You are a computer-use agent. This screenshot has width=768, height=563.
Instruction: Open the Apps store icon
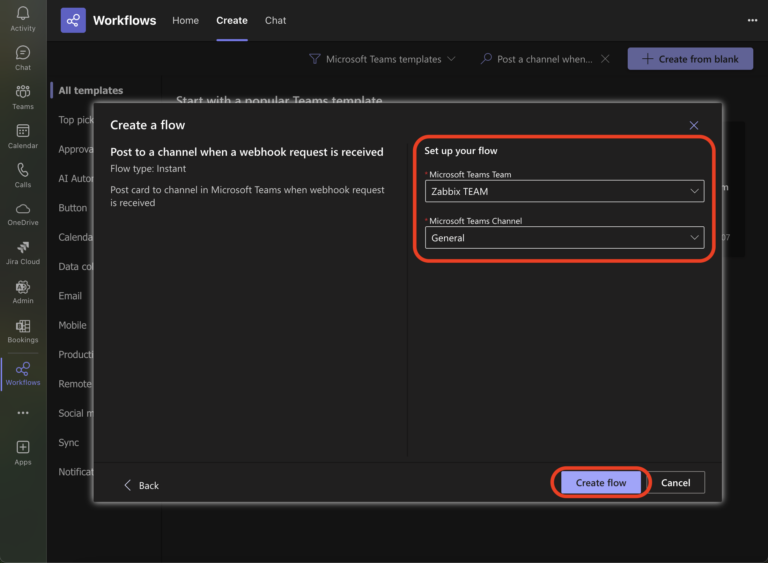coord(22,452)
